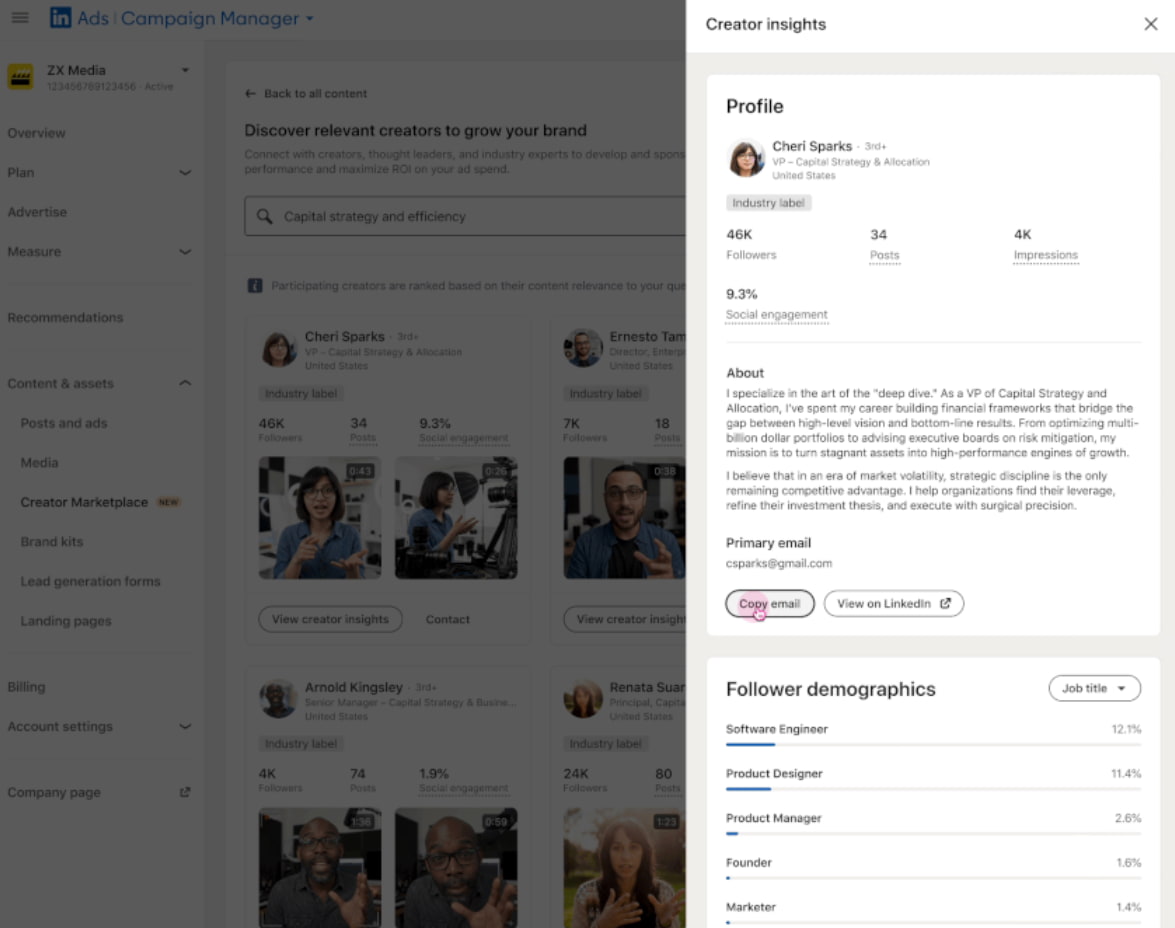Go to Billing
Viewport: 1175px width, 928px height.
pos(26,687)
